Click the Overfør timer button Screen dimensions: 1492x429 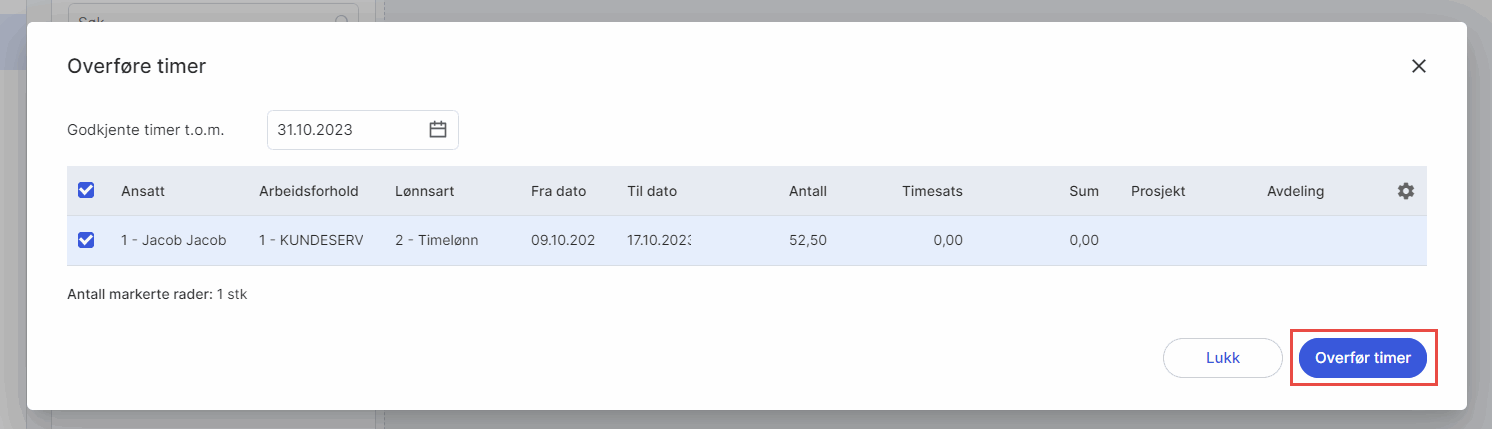coord(1363,357)
